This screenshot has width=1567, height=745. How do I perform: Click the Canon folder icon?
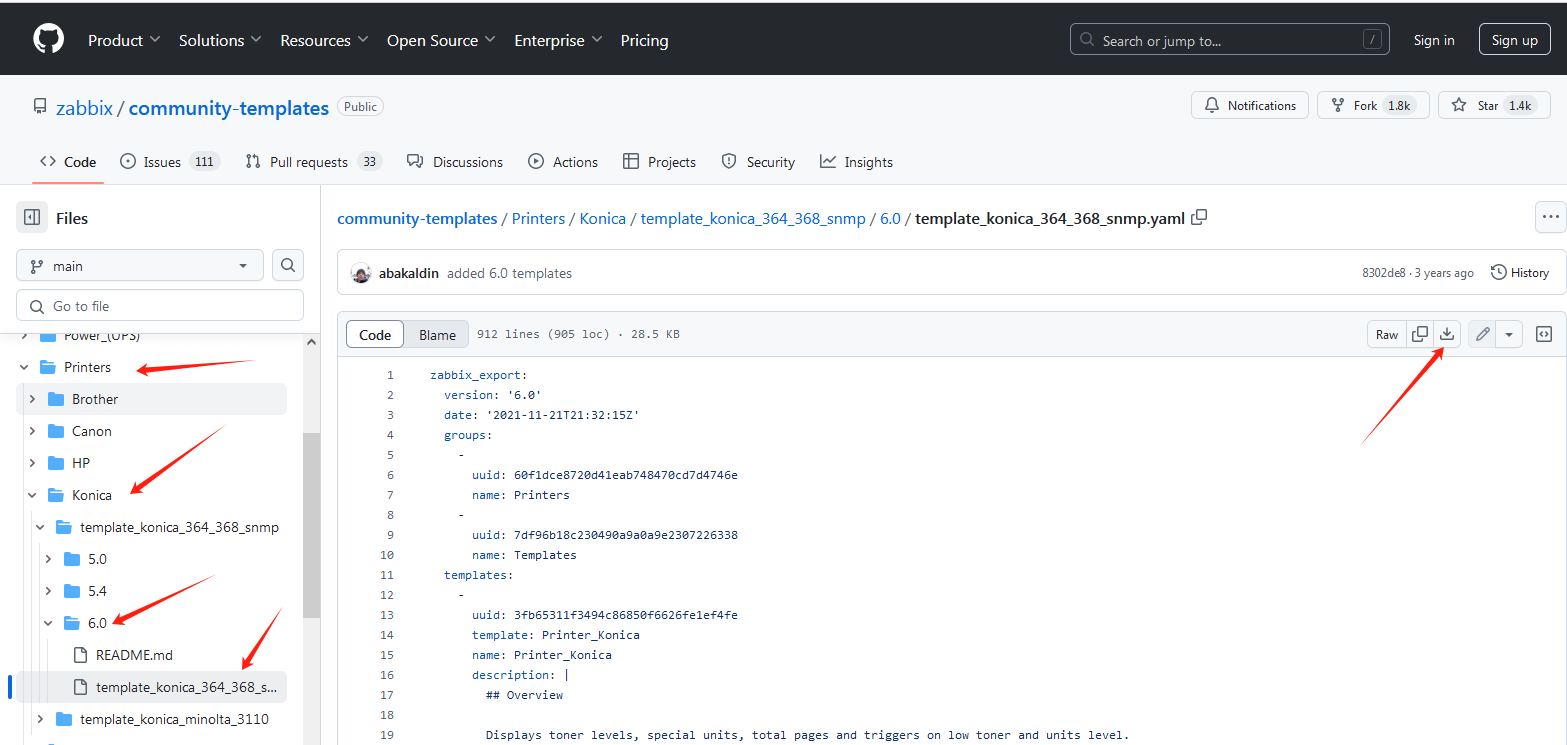tap(56, 431)
